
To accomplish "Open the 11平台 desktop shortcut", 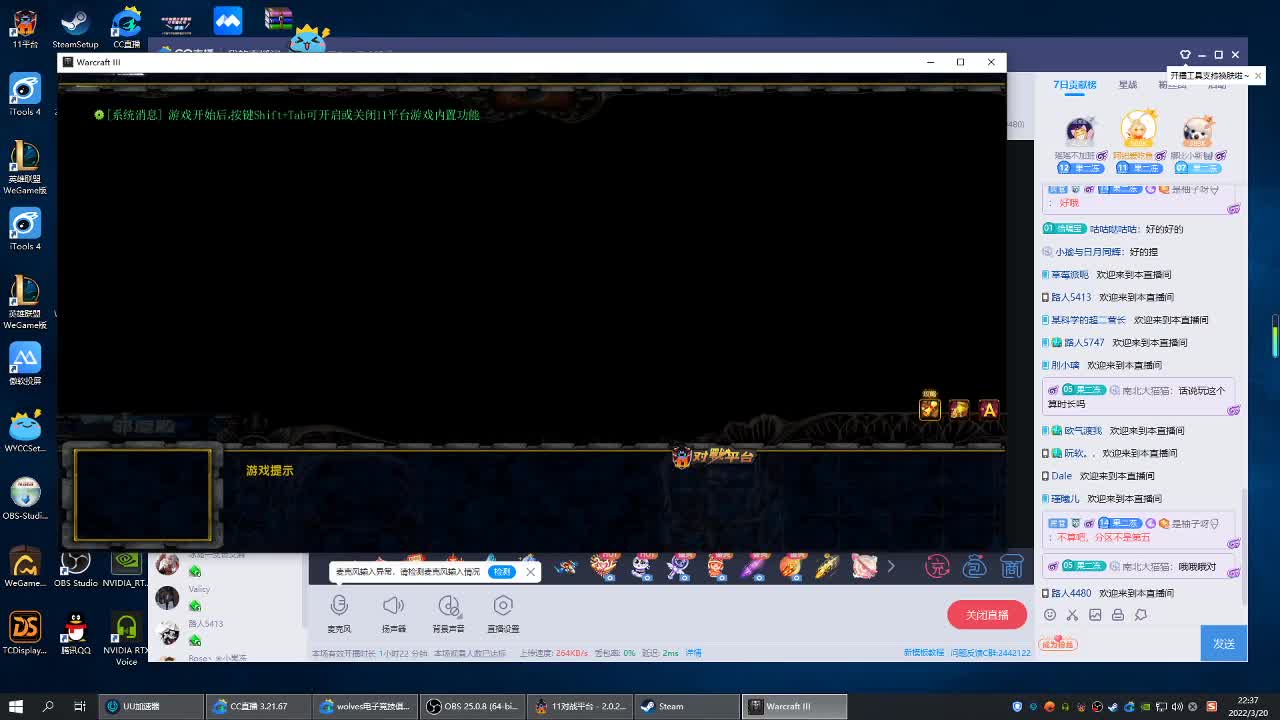I will [x=25, y=29].
